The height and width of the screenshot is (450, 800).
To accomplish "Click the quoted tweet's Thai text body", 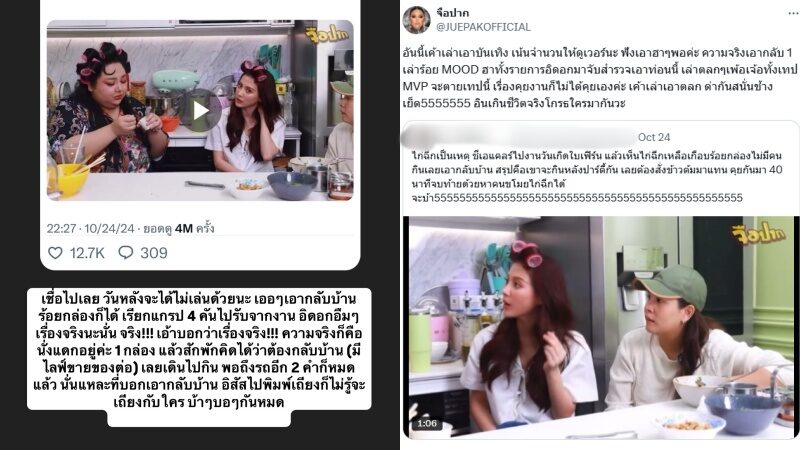I will (x=597, y=176).
